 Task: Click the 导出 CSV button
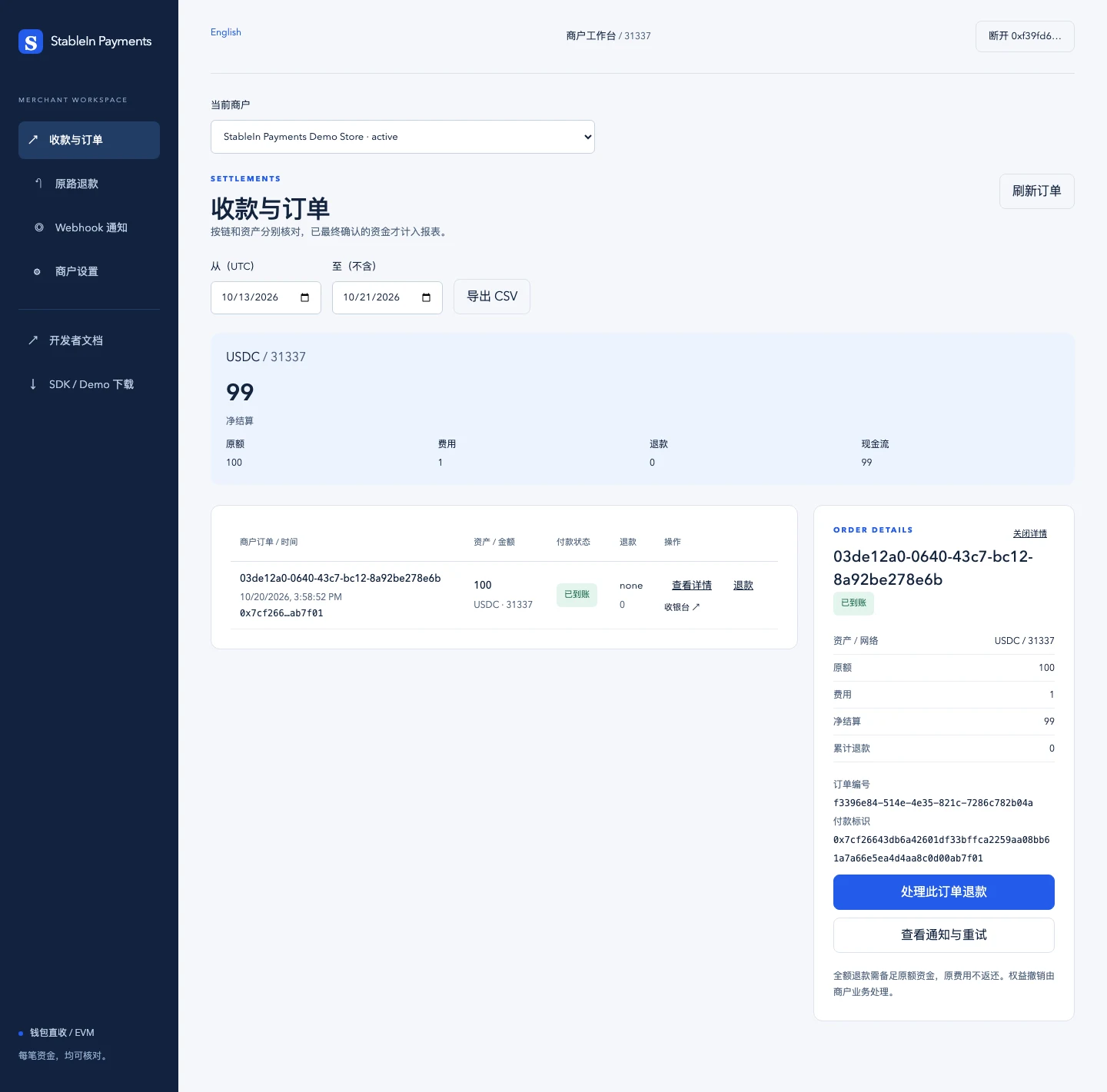point(492,297)
